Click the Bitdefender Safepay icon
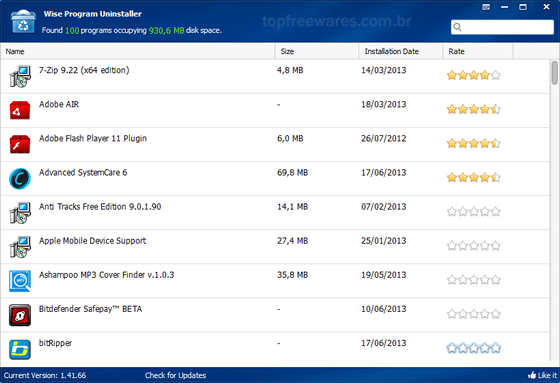The width and height of the screenshot is (560, 383). tap(20, 315)
